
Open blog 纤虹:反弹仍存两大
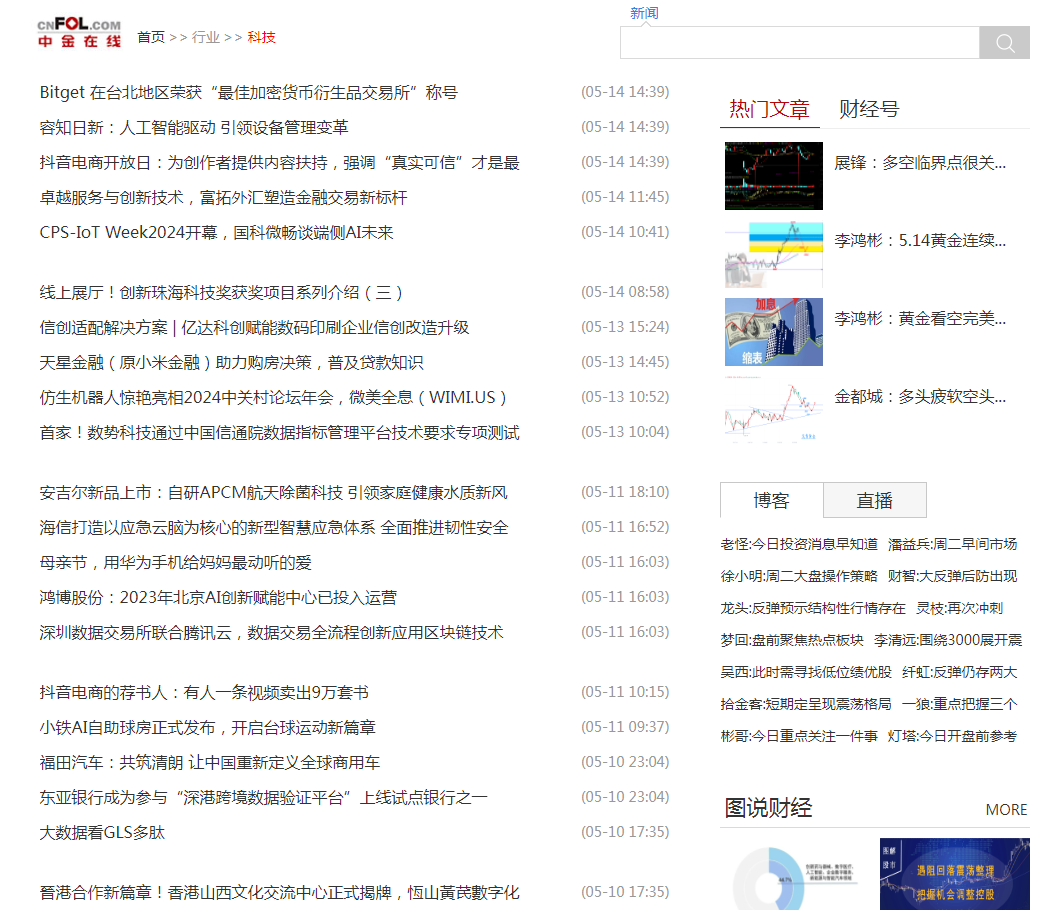click(x=960, y=672)
